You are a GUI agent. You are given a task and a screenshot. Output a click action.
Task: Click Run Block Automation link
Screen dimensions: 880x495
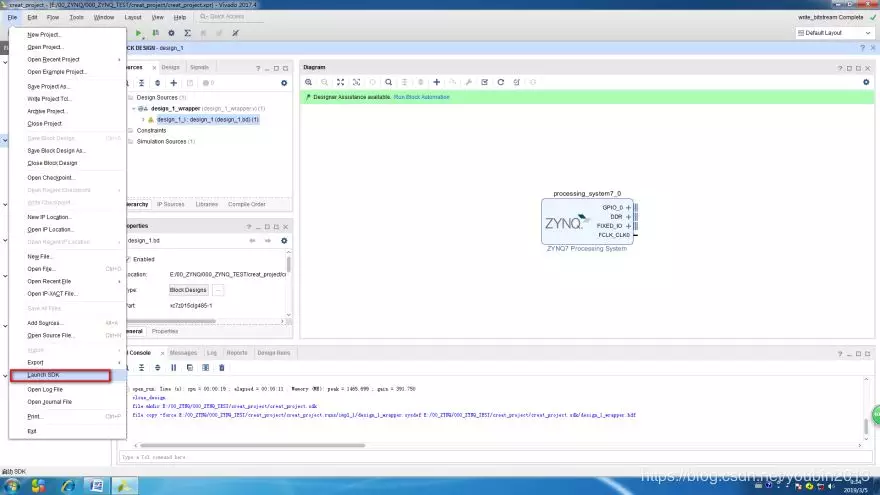click(421, 97)
